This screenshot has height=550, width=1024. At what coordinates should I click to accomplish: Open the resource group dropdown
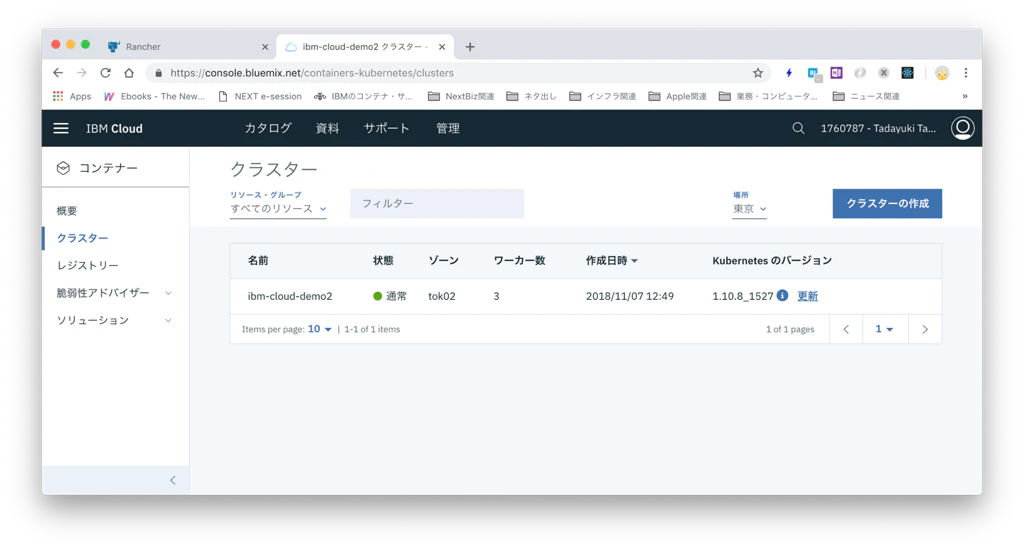[278, 209]
